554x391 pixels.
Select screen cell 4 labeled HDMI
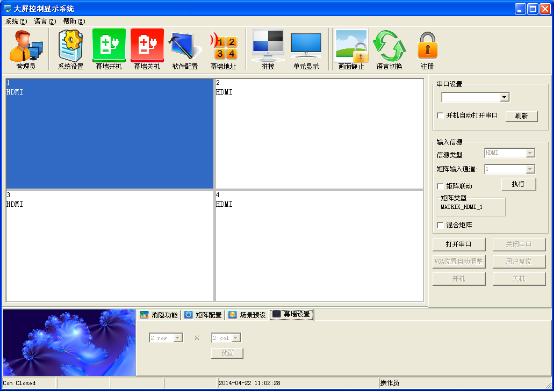coord(319,246)
